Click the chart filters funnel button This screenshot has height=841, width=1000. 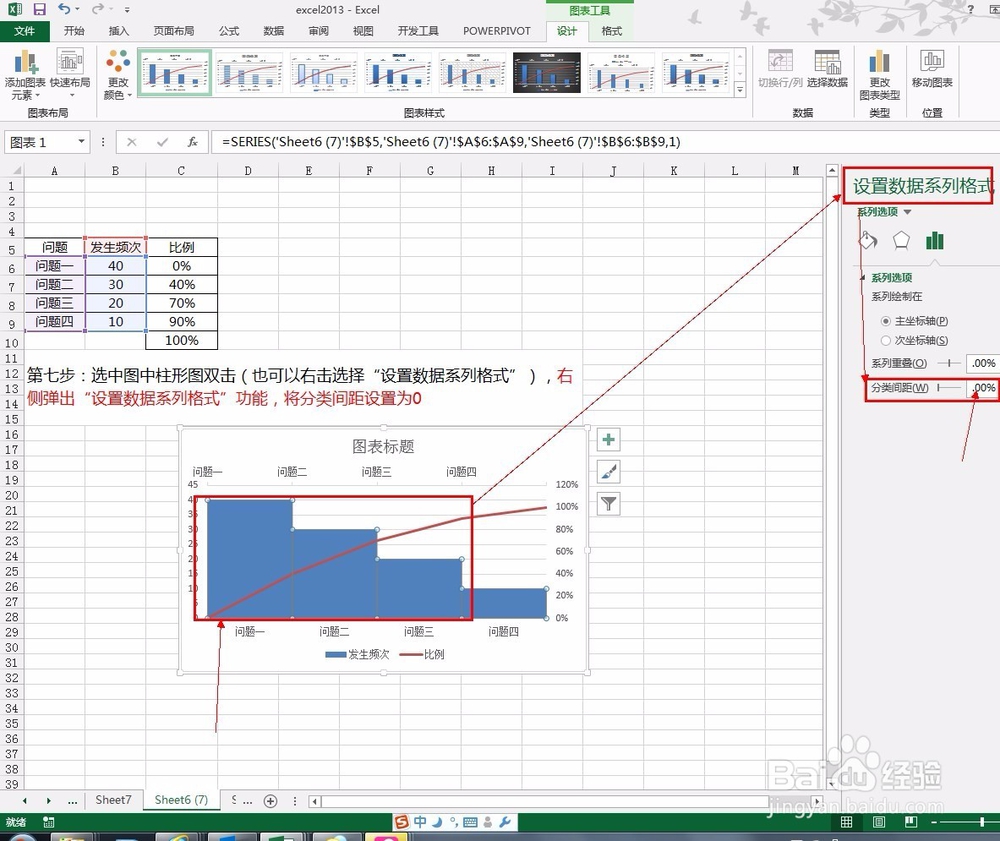pyautogui.click(x=608, y=504)
